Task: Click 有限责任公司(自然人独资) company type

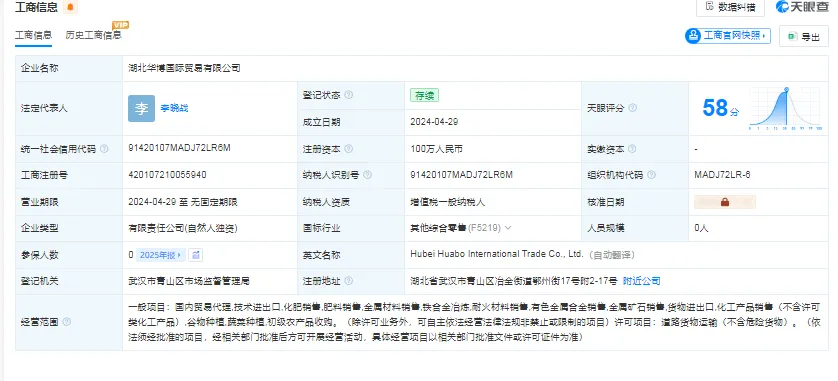Action: [x=183, y=228]
